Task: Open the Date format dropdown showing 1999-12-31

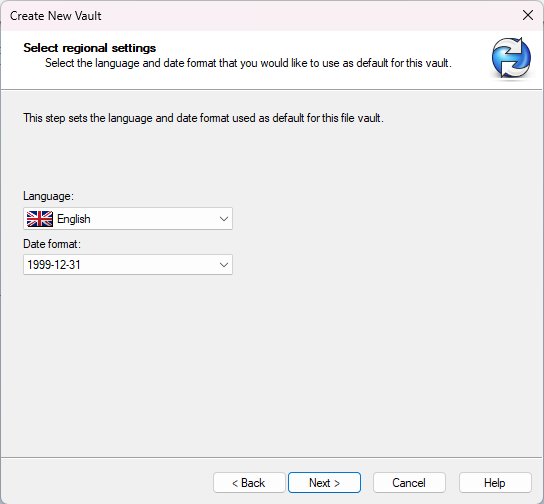Action: tap(128, 265)
